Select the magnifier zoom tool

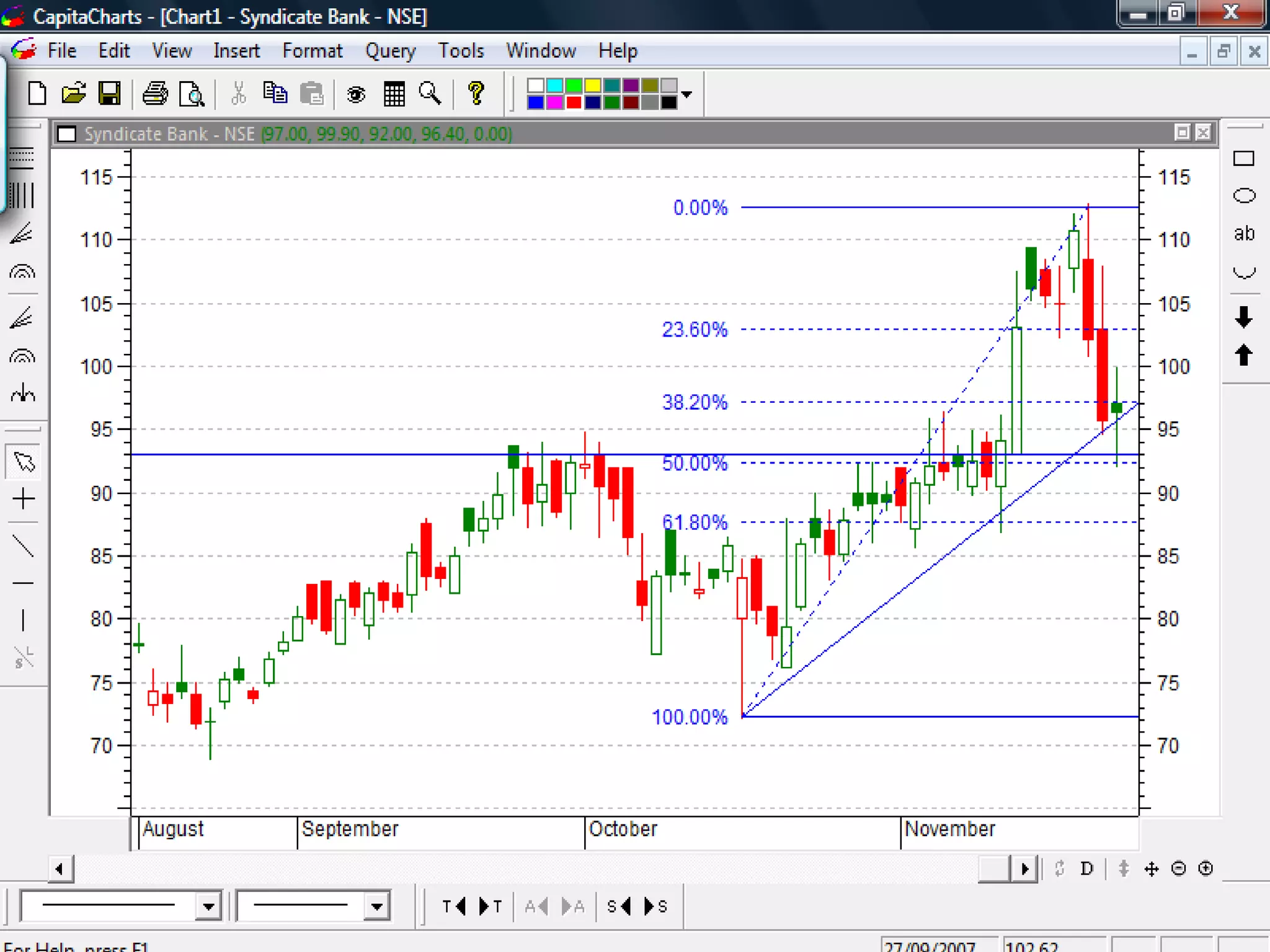[x=430, y=94]
